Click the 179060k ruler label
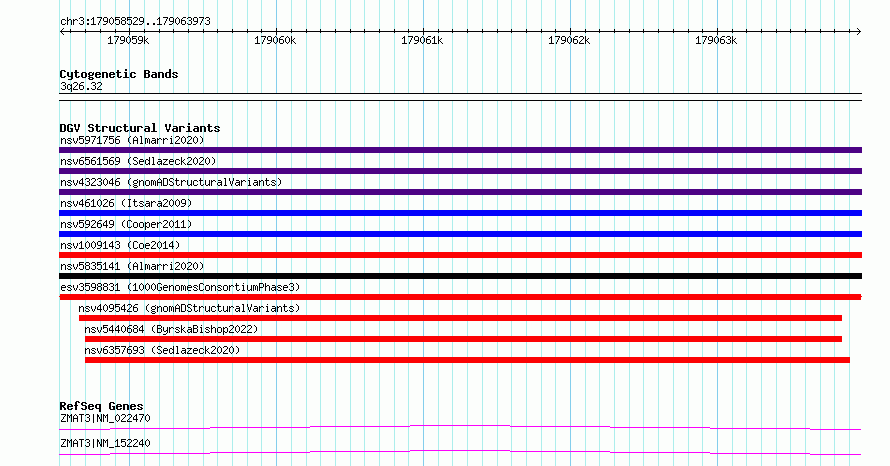This screenshot has height=466, width=890. click(x=275, y=40)
